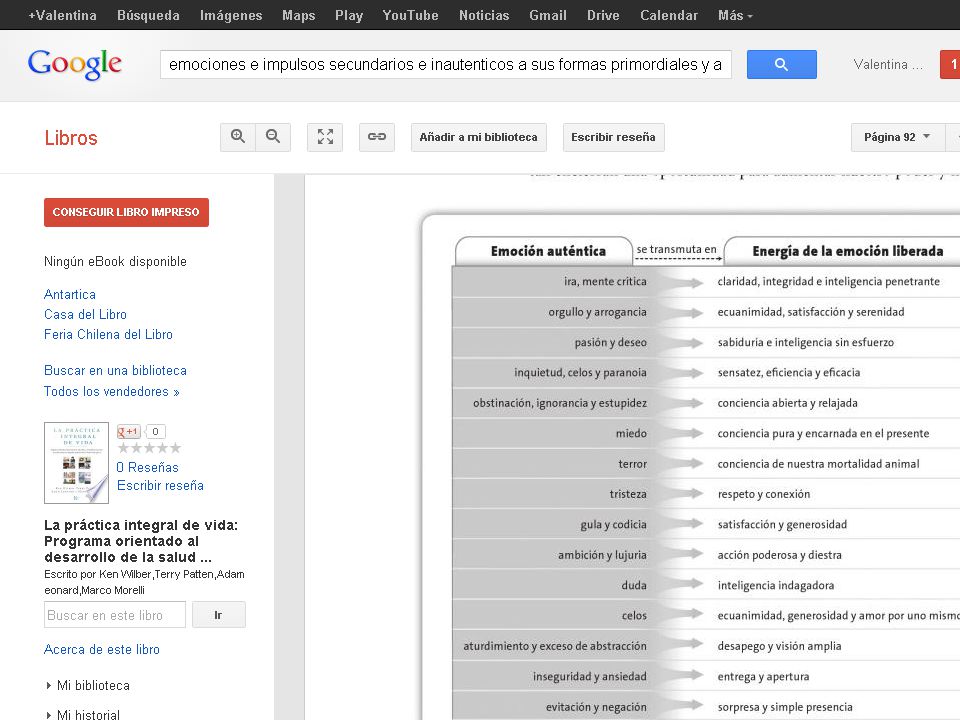Click Buscar en una biblioteca link
The width and height of the screenshot is (960, 720).
click(x=115, y=370)
